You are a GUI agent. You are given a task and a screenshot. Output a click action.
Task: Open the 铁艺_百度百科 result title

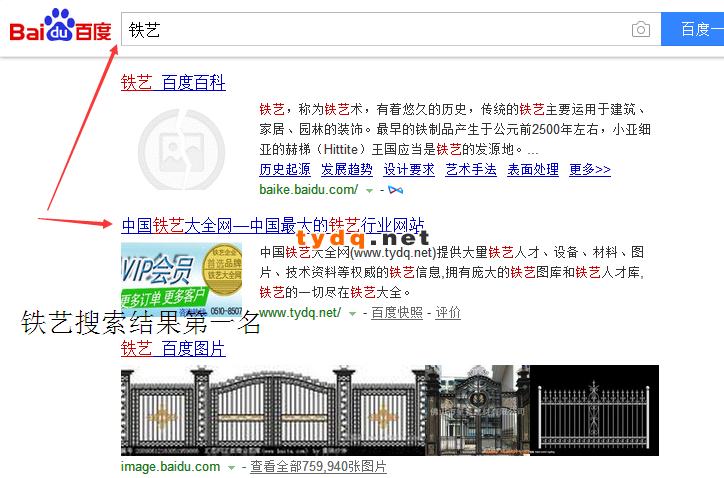click(173, 83)
